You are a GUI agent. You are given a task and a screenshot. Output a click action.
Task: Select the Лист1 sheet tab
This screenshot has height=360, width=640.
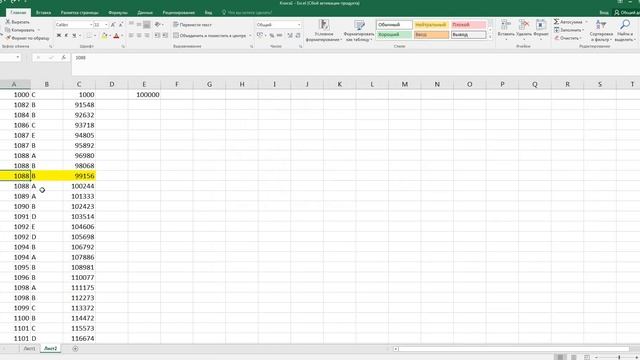pos(29,349)
